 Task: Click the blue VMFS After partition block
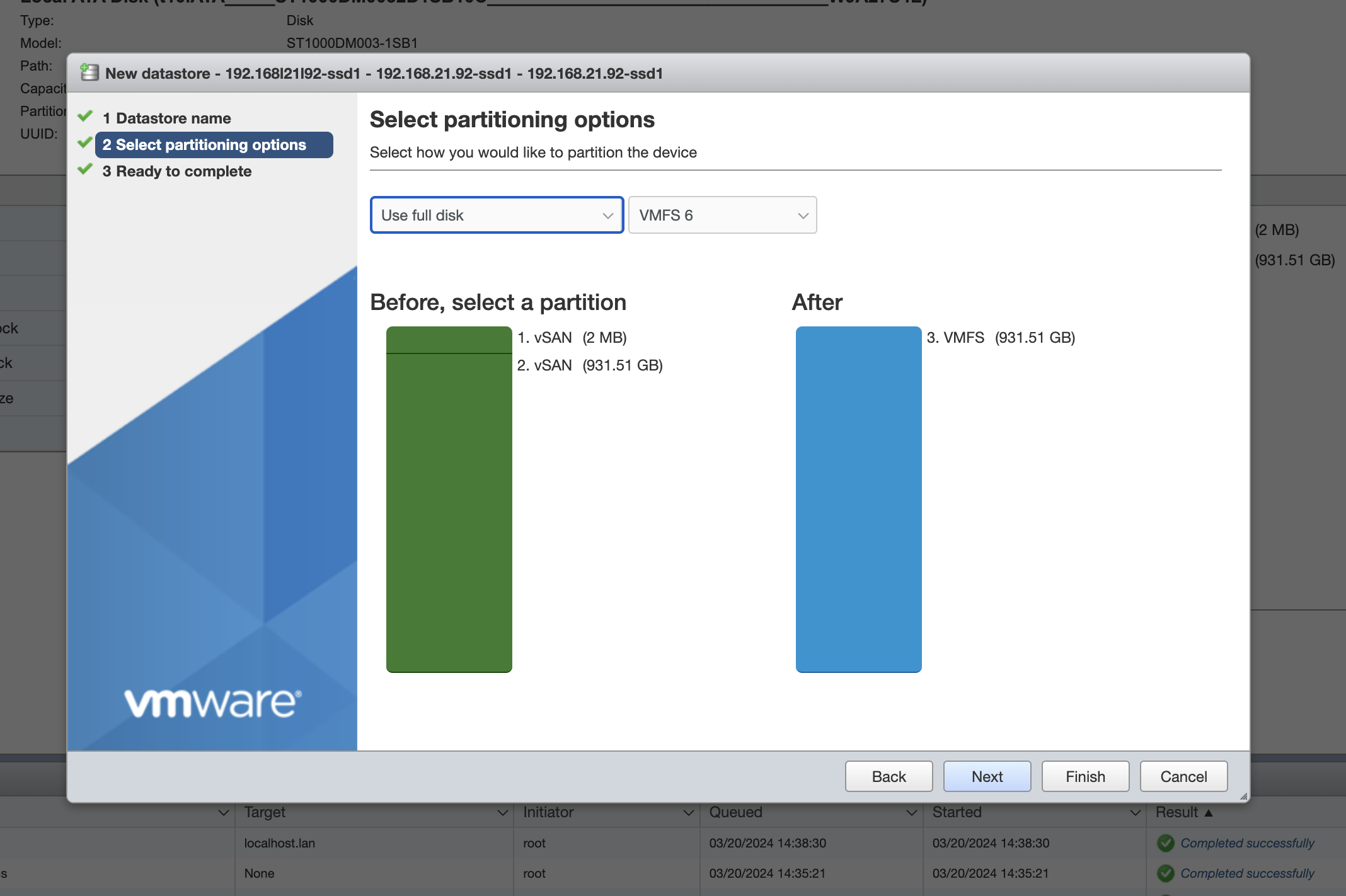pos(858,499)
